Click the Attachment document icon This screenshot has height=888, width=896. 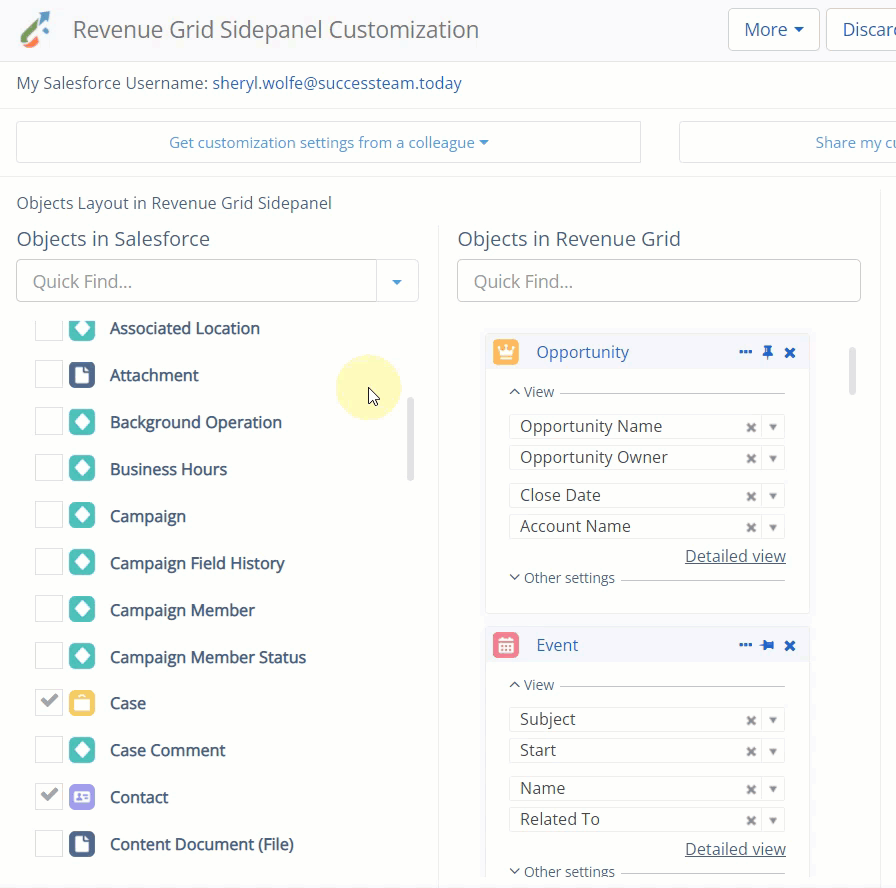click(82, 375)
